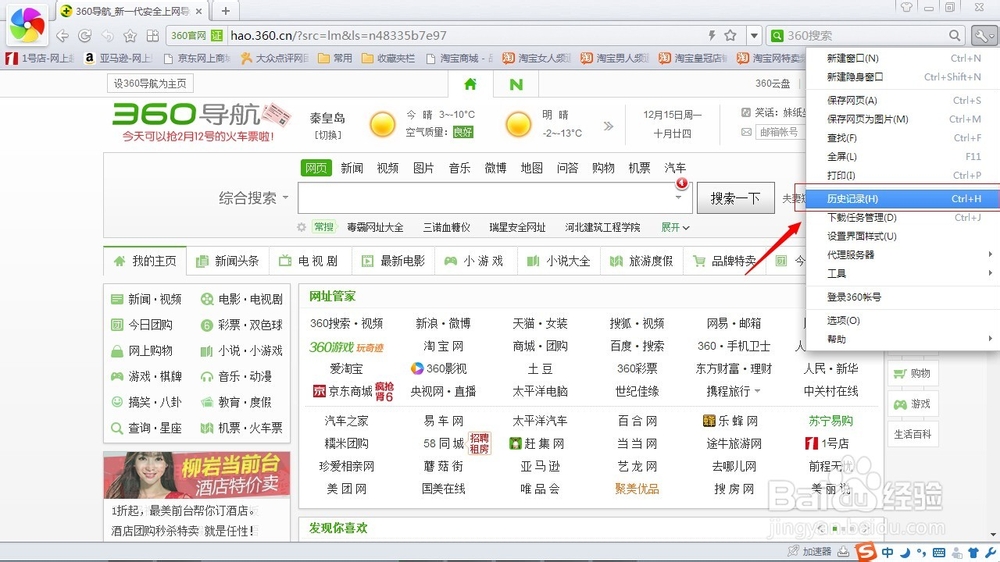Bookmark page with toolbar star icon

[130, 36]
